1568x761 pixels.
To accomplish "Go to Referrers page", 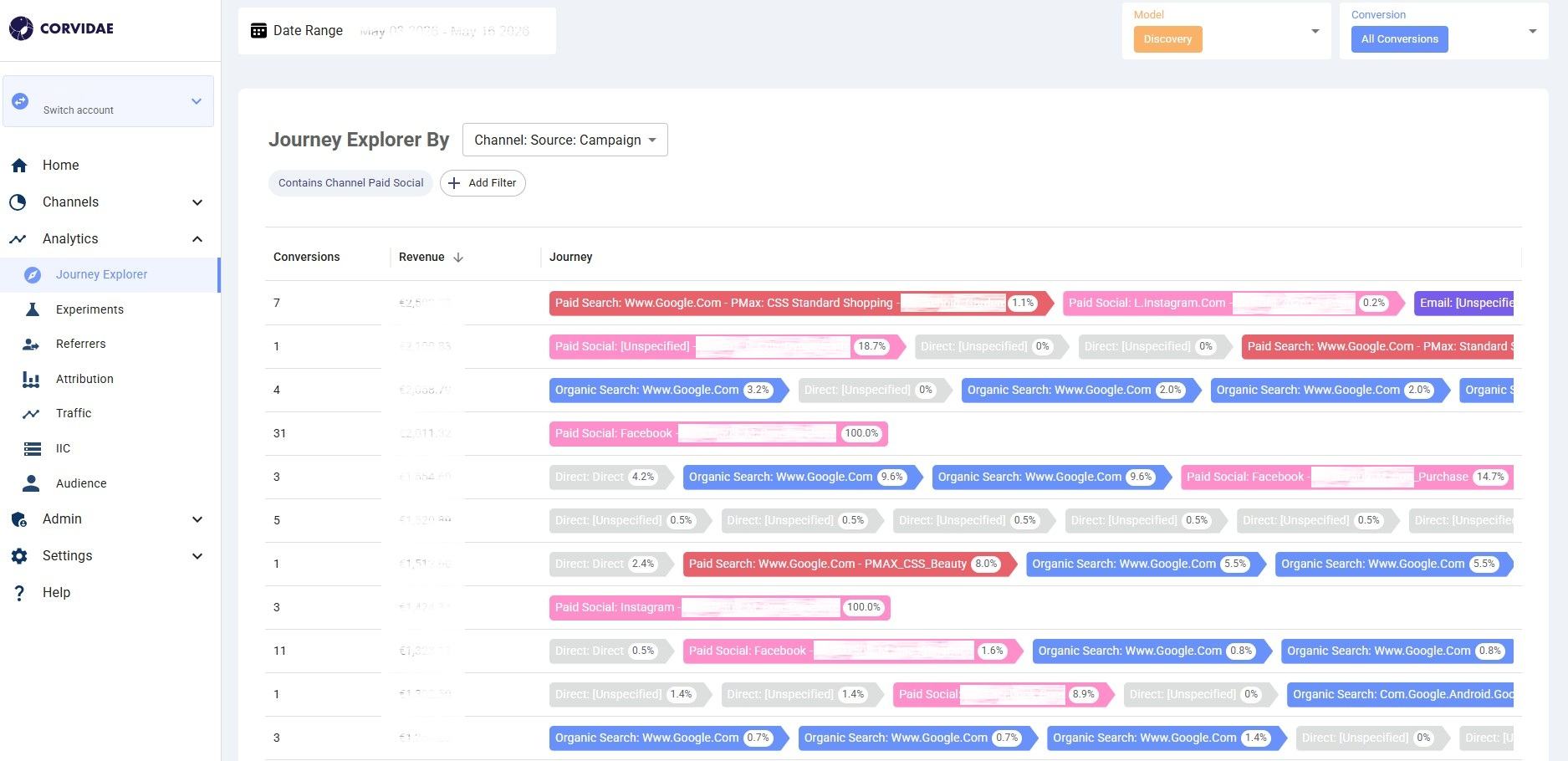I will 110,345.
